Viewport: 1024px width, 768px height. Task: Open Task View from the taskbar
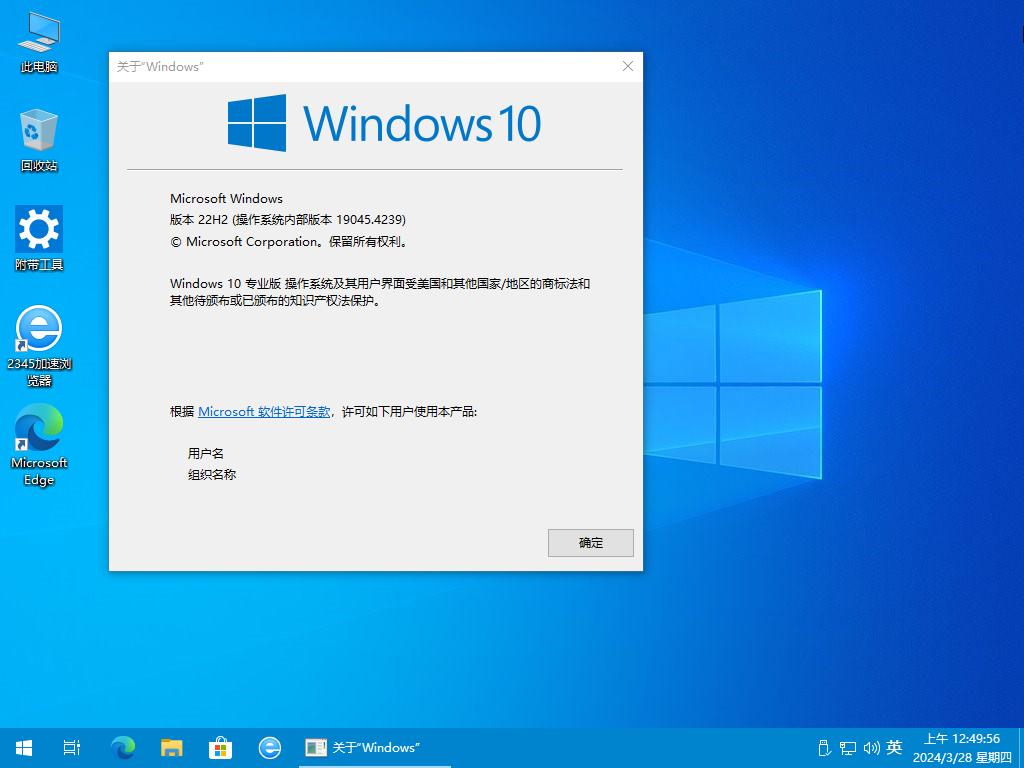[72, 748]
